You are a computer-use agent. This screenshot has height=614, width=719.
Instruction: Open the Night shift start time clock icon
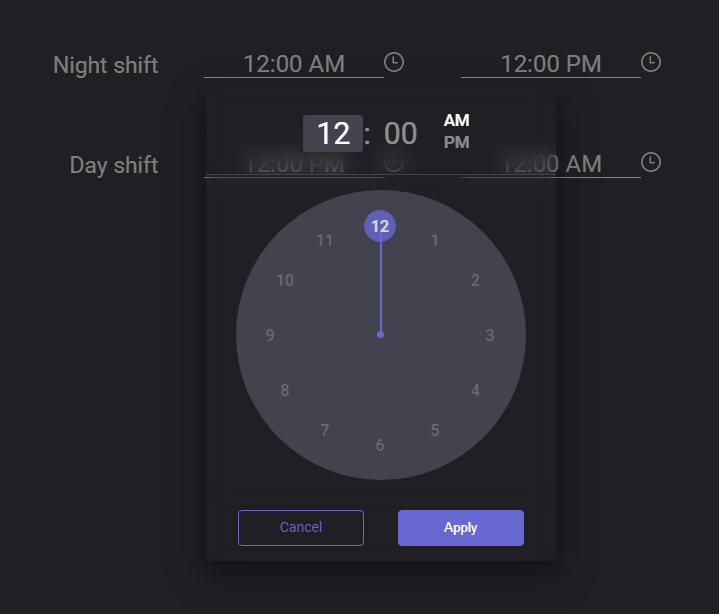tap(394, 62)
